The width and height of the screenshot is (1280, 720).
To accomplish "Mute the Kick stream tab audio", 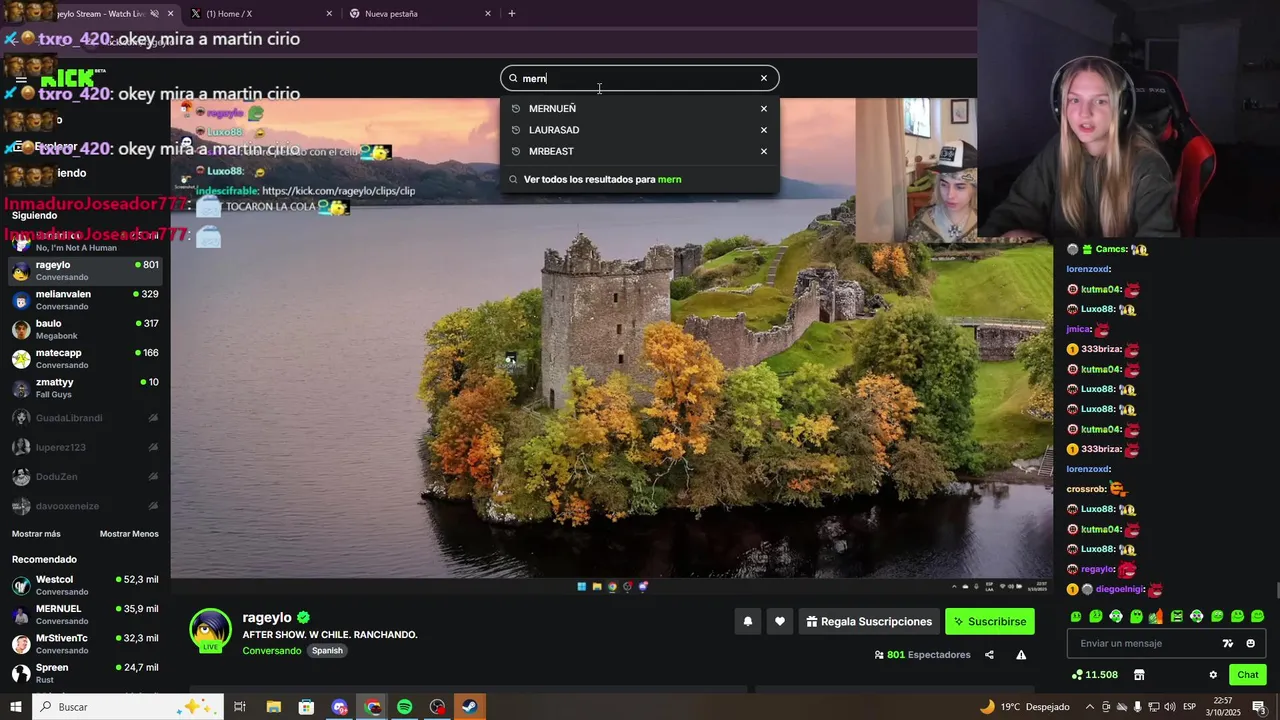I will point(155,14).
